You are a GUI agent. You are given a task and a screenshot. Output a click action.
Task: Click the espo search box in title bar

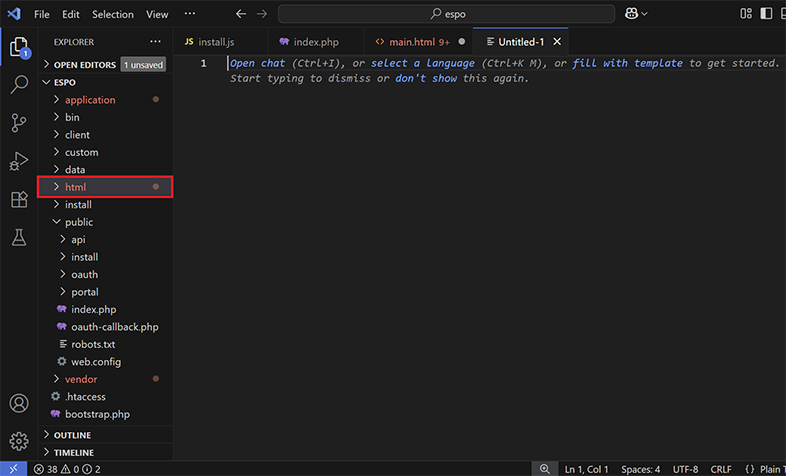(x=447, y=15)
